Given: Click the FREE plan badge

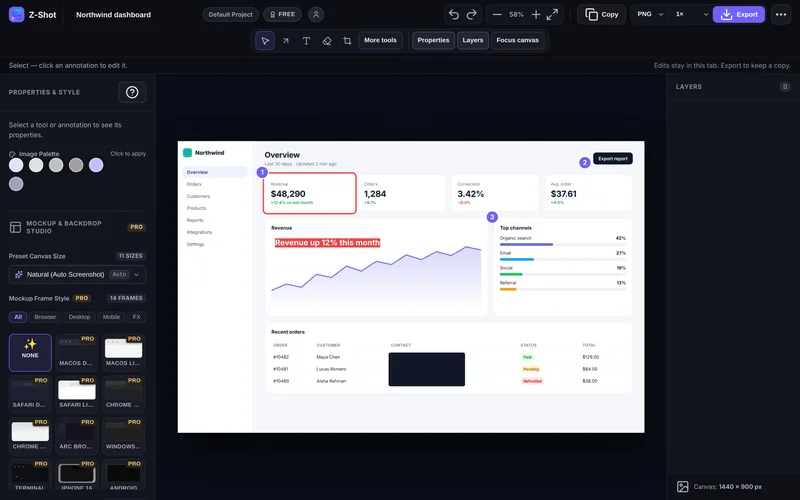Looking at the screenshot, I should pos(282,14).
